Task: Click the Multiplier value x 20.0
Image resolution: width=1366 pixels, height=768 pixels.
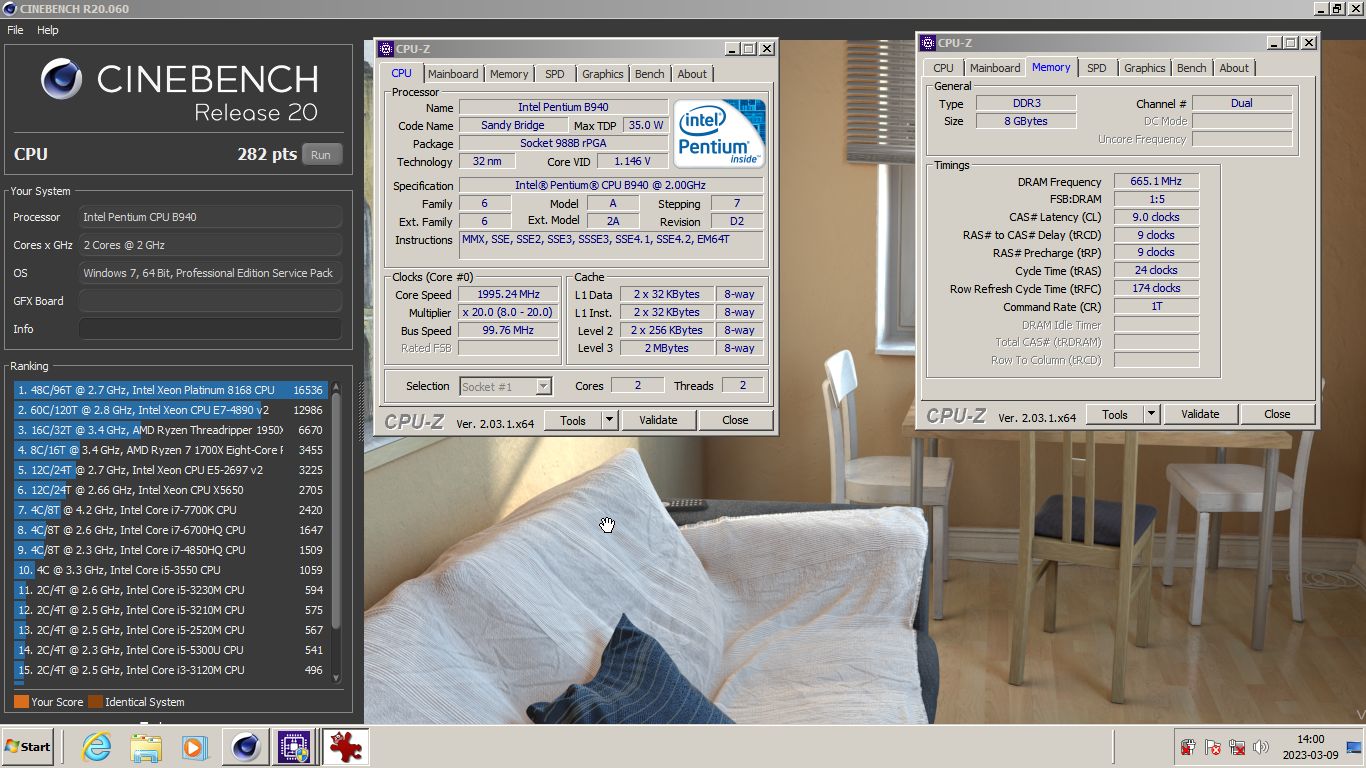Action: [x=508, y=313]
